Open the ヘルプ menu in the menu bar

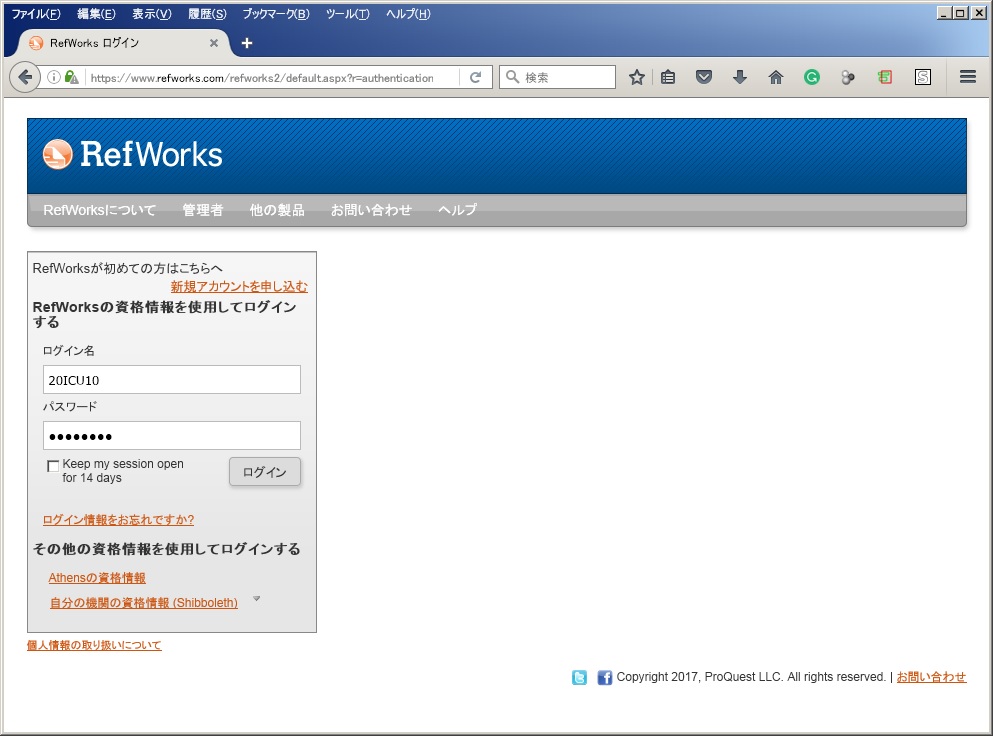tap(408, 13)
